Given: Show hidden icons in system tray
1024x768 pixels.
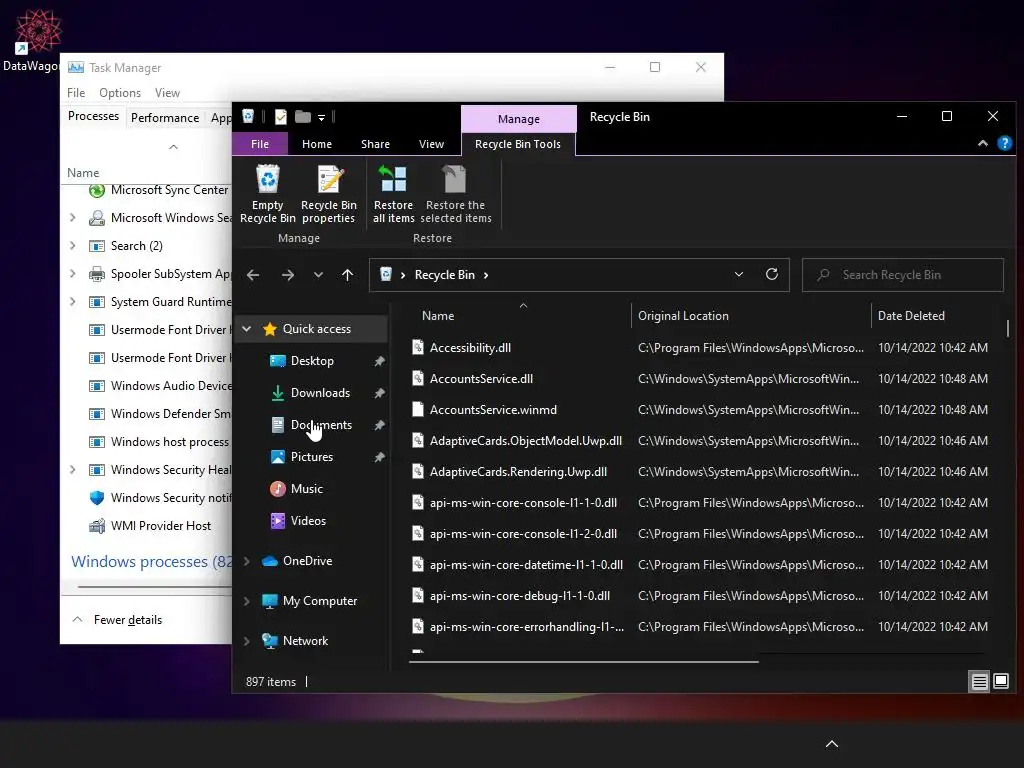Looking at the screenshot, I should (x=832, y=744).
